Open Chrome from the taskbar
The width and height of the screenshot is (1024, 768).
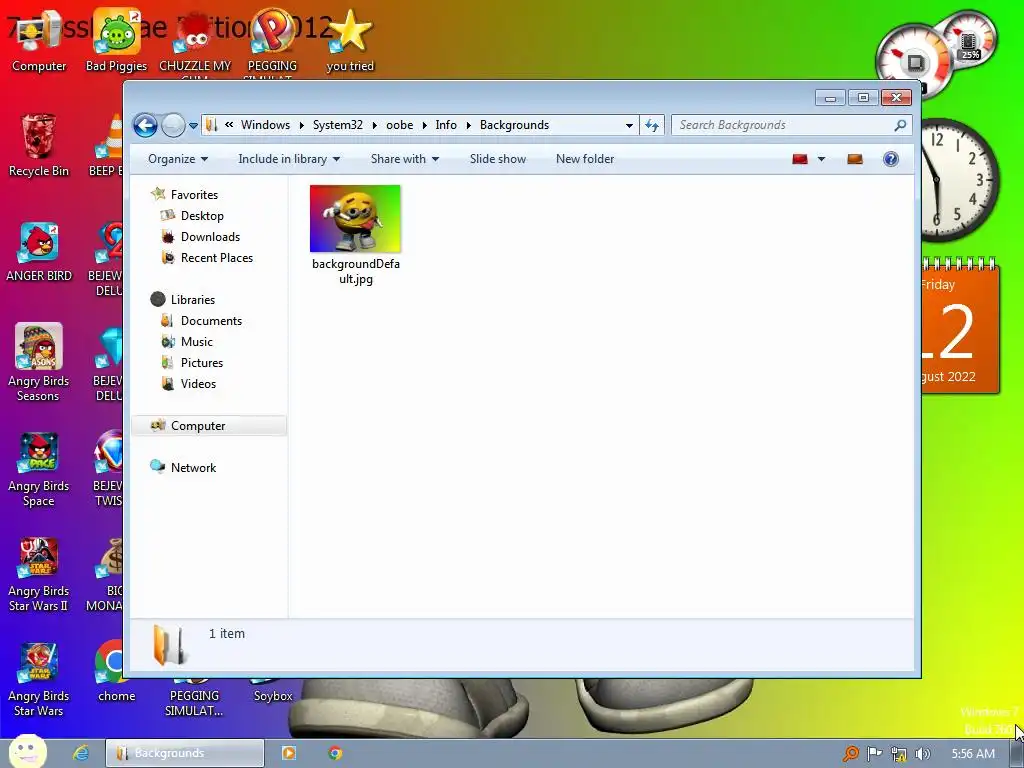tap(335, 753)
